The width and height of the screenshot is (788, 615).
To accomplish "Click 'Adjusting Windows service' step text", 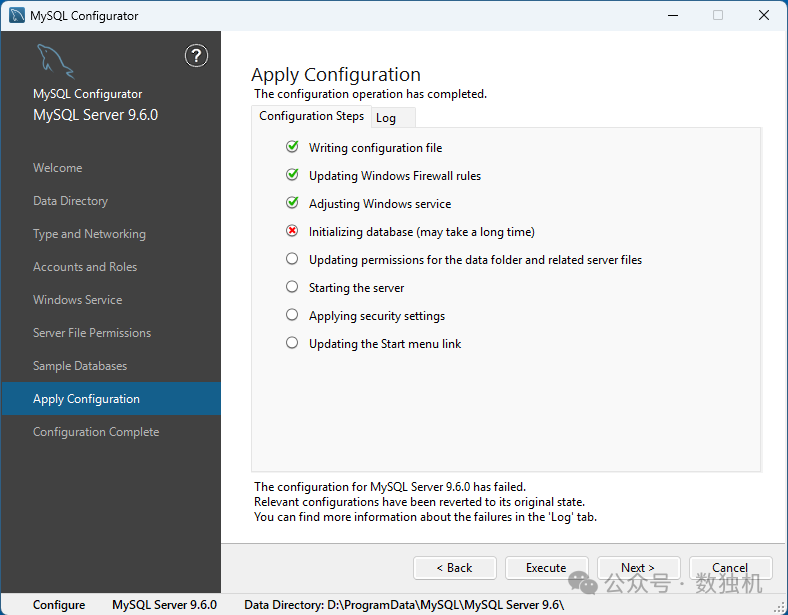I will [x=380, y=204].
